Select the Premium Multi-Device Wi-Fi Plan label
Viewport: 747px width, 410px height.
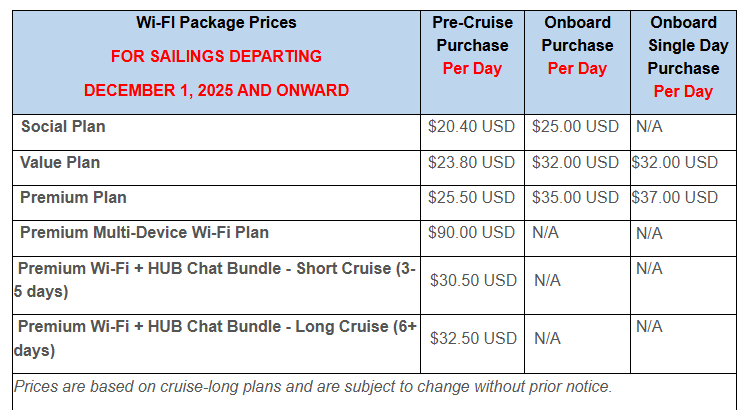(x=144, y=232)
